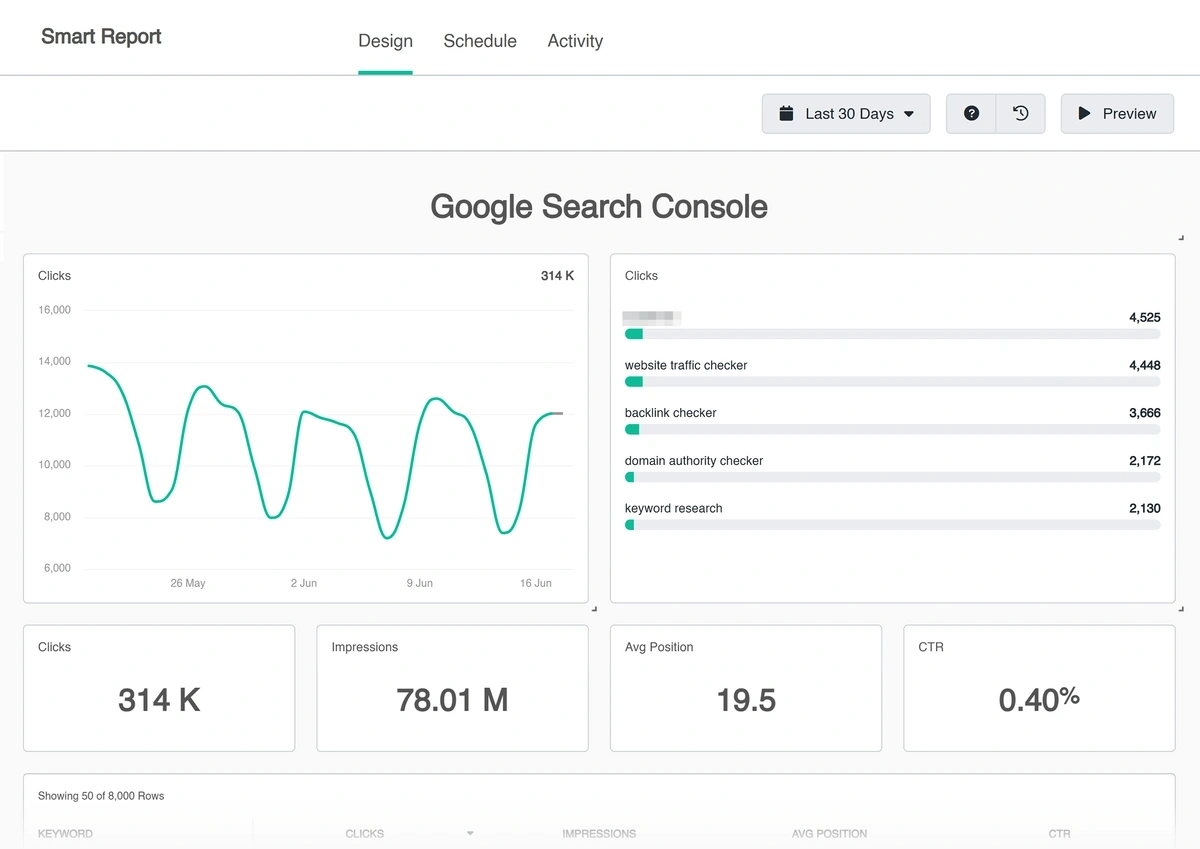Click the play icon in Preview button

point(1084,114)
